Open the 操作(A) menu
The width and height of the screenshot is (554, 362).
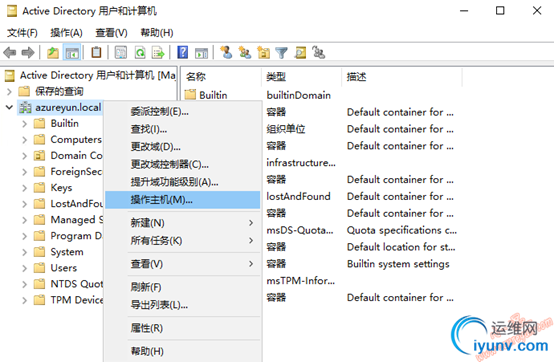[66, 33]
